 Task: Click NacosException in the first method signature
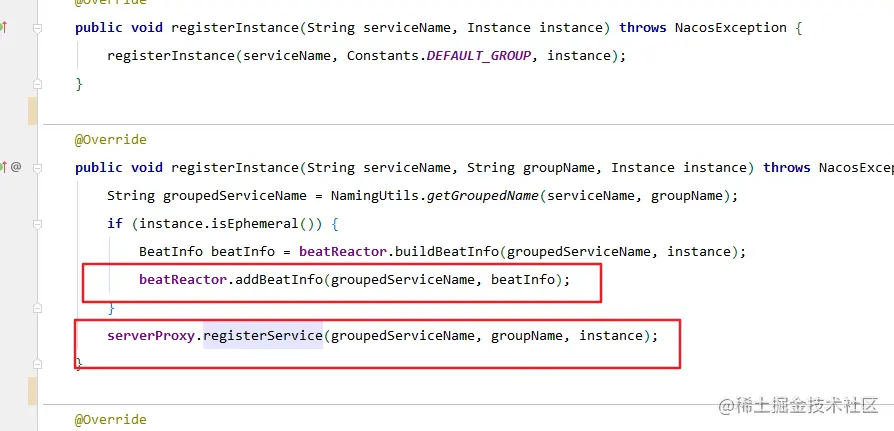(731, 28)
